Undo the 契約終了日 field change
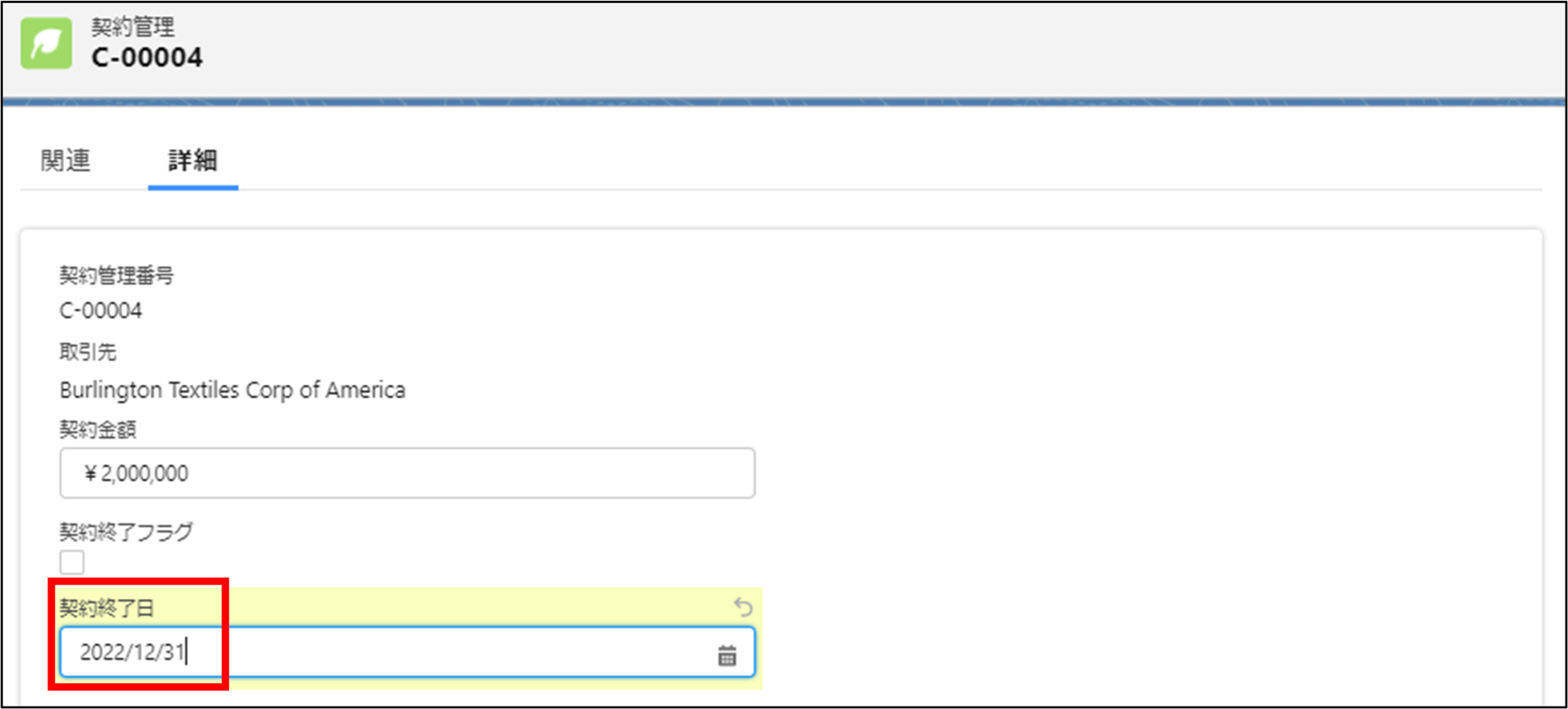1568x709 pixels. 743,607
